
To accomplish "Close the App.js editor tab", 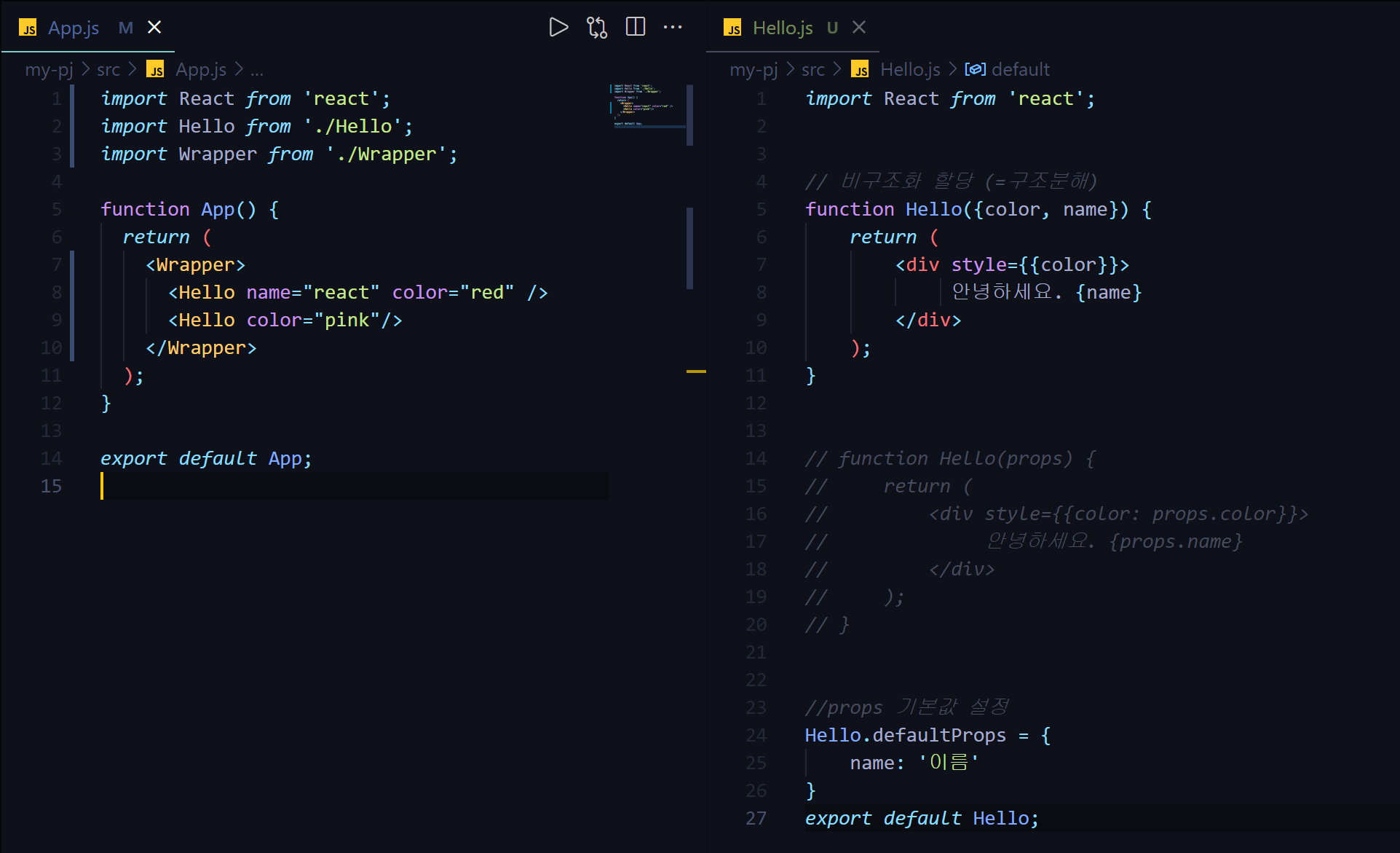I will tap(154, 28).
